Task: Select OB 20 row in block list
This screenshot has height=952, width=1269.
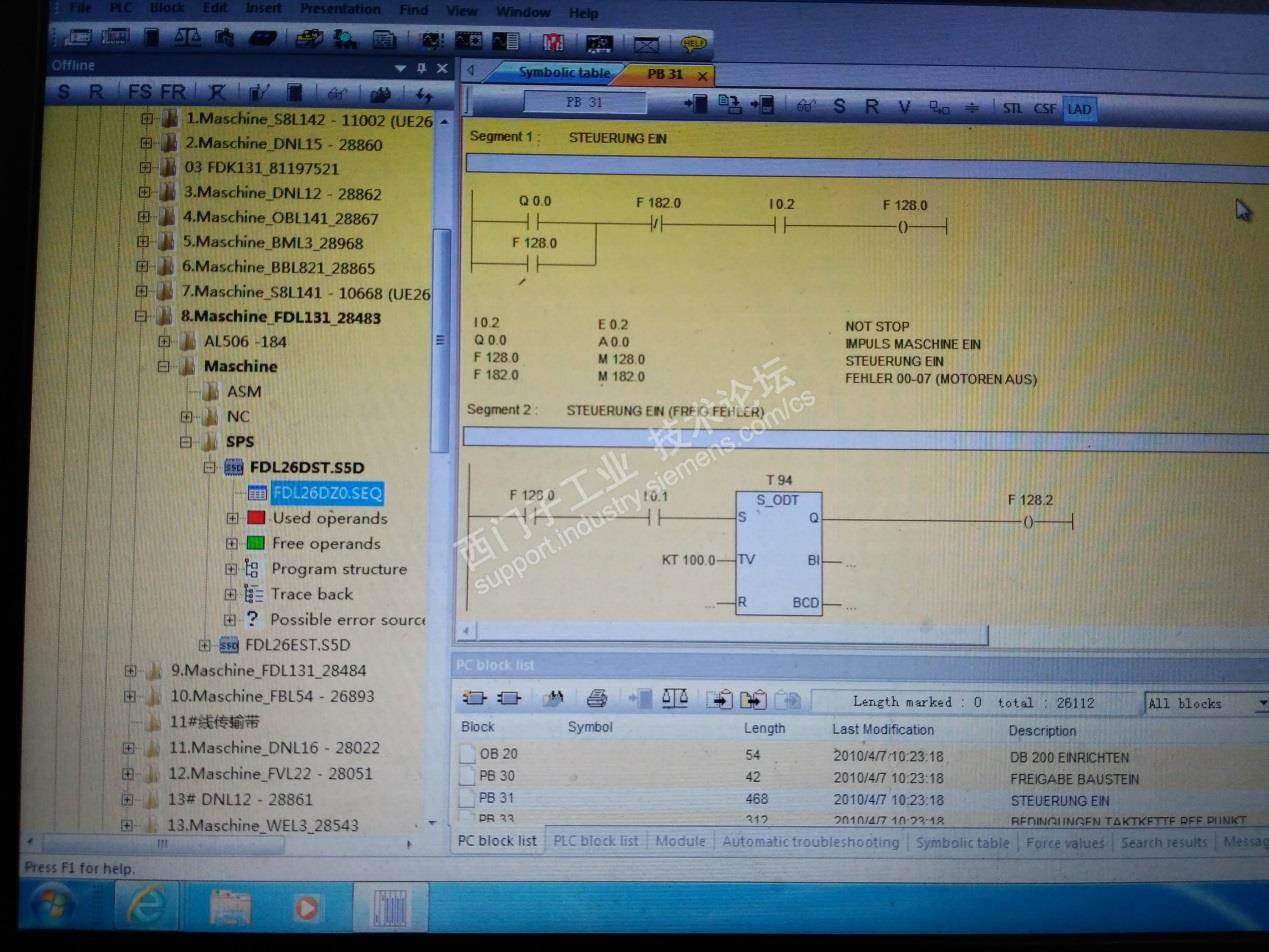Action: click(x=860, y=755)
